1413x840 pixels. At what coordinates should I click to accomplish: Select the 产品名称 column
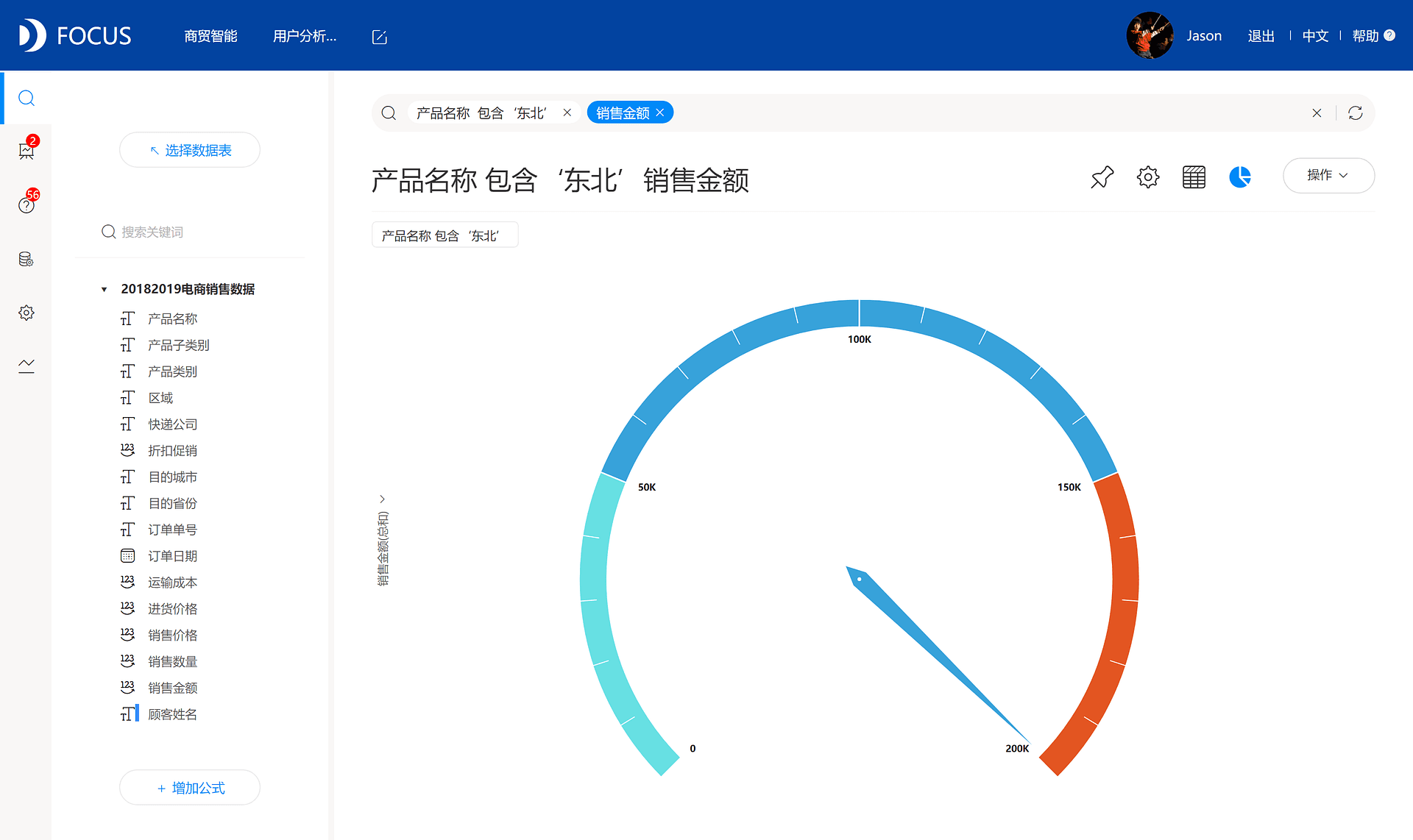172,318
